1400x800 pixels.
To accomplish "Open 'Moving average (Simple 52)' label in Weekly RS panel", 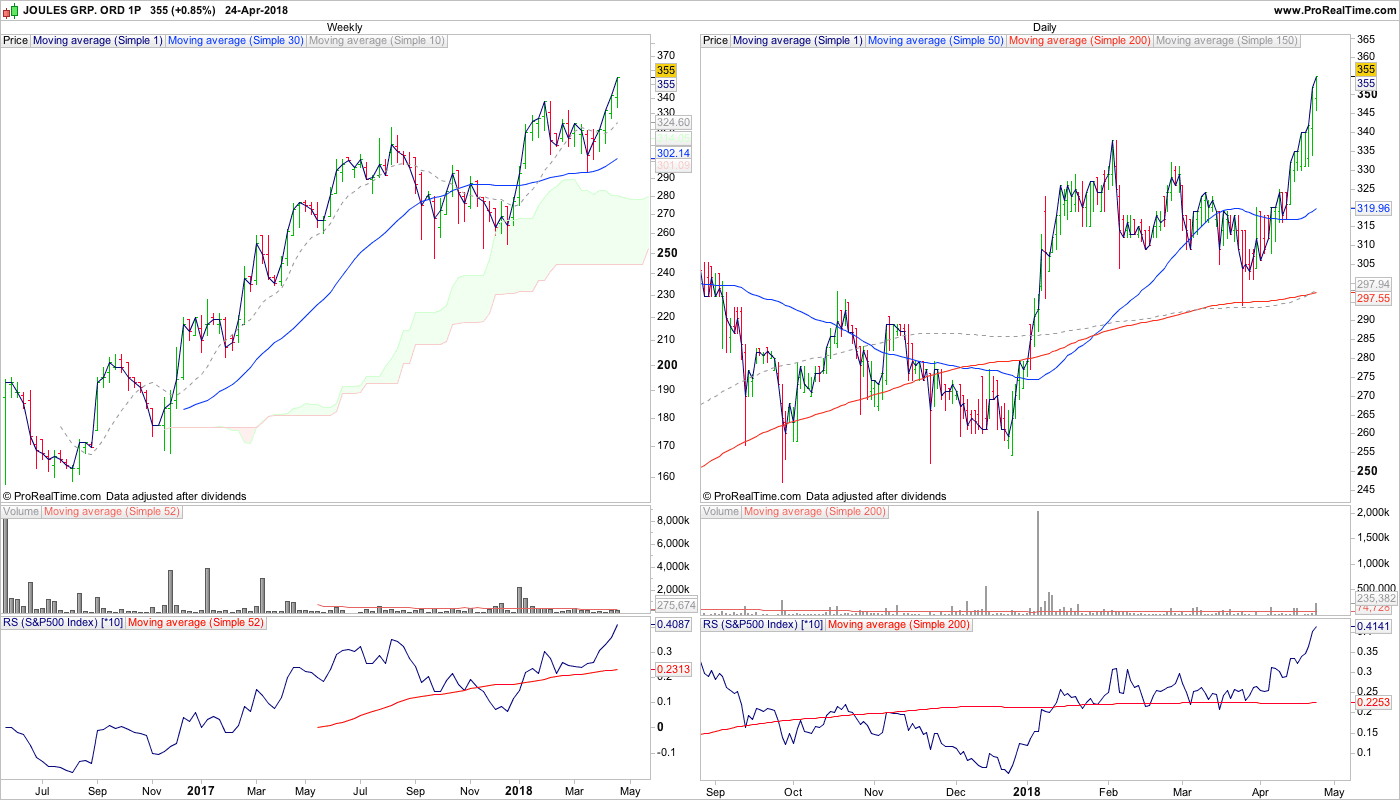I will point(196,623).
